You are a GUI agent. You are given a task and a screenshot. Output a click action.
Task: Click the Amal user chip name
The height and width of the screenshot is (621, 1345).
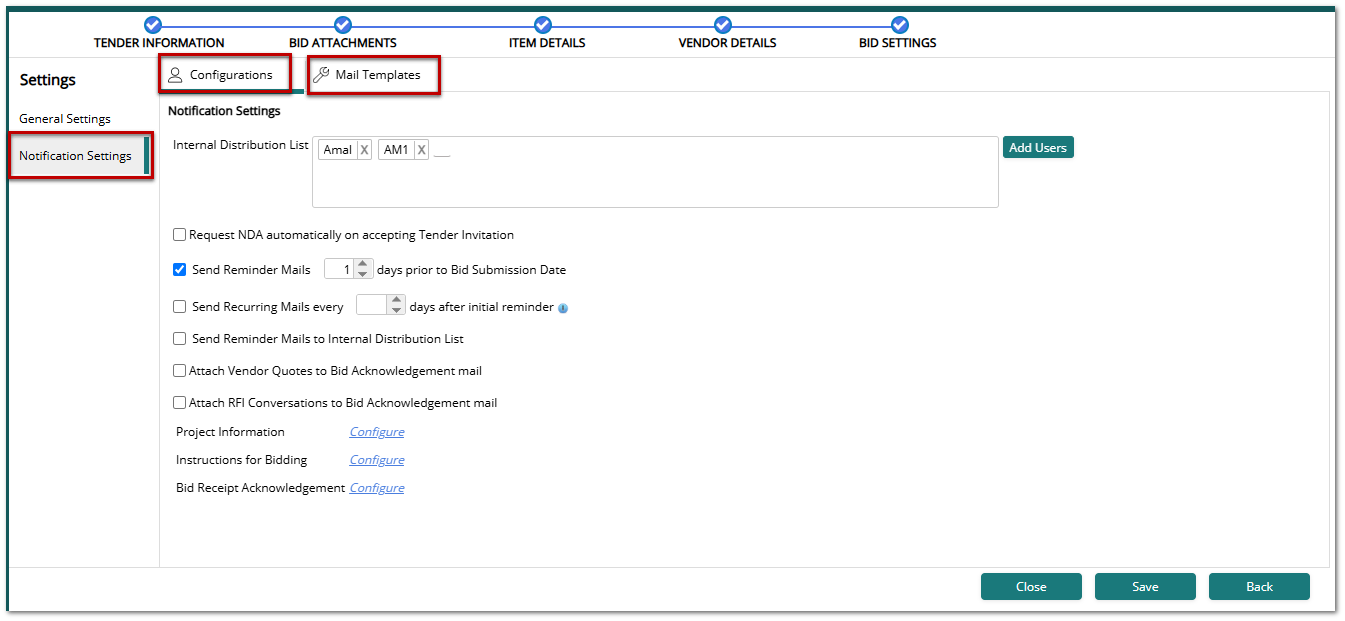pos(338,150)
